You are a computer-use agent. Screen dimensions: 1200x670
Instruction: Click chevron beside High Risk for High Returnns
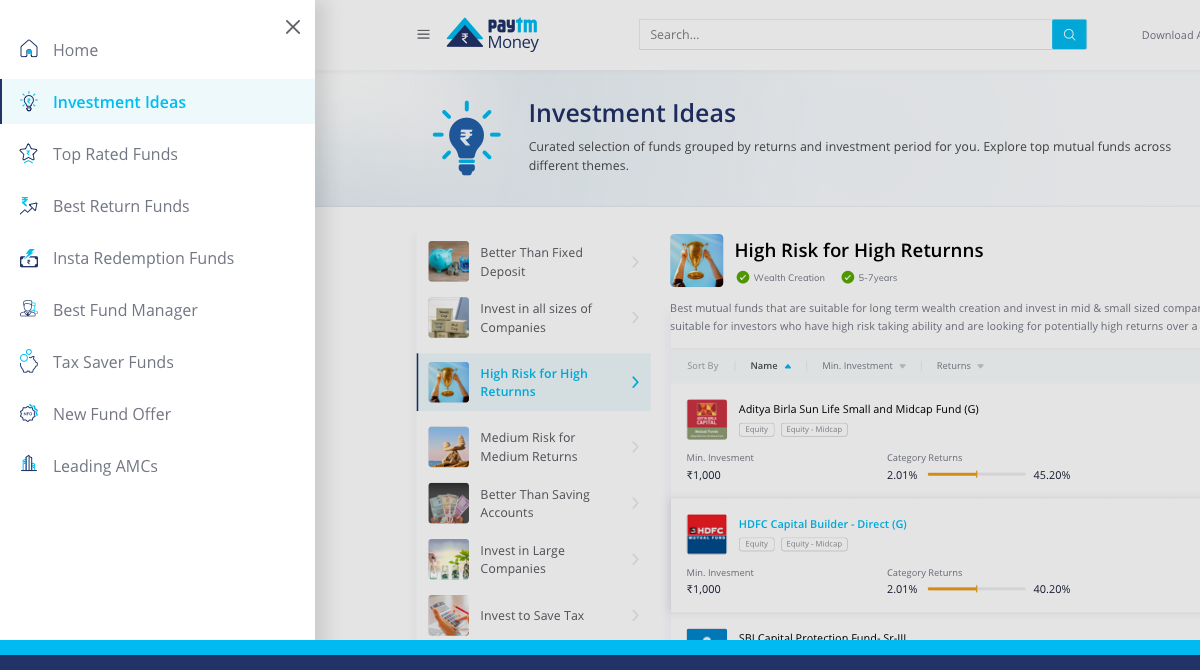point(635,382)
